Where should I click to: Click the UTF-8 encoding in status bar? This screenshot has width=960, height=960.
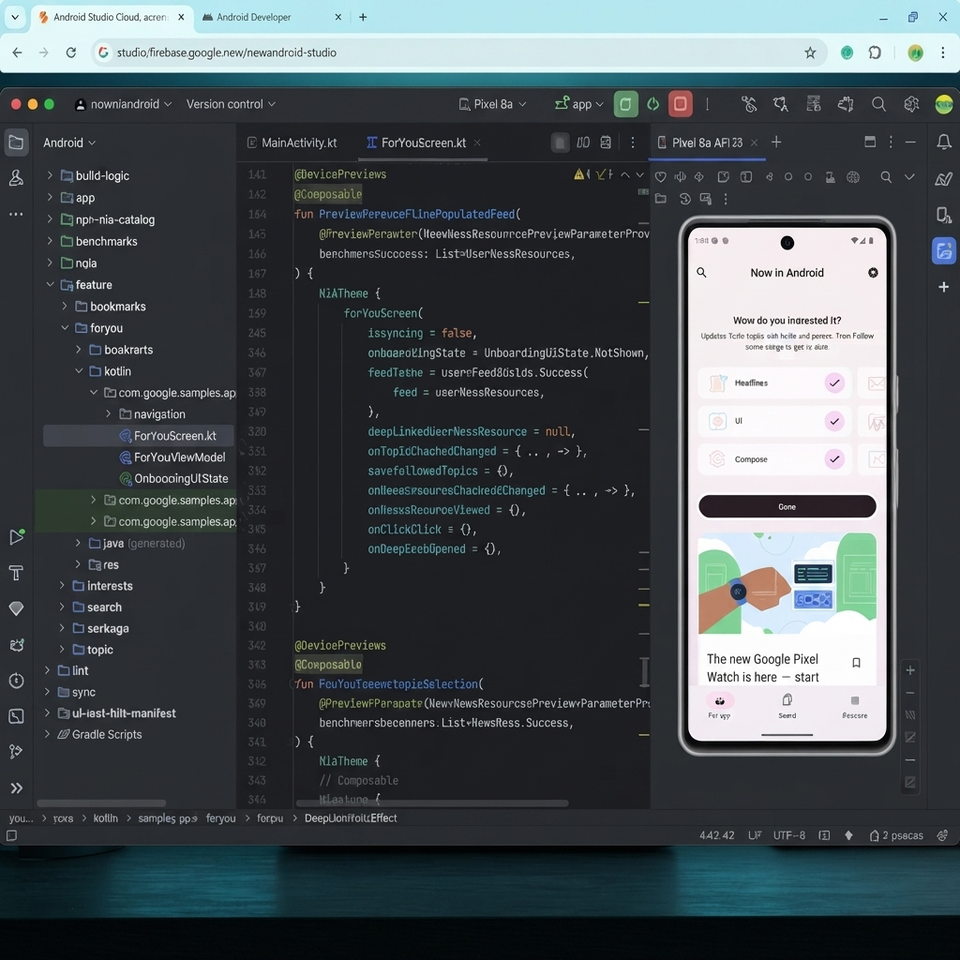pyautogui.click(x=789, y=835)
